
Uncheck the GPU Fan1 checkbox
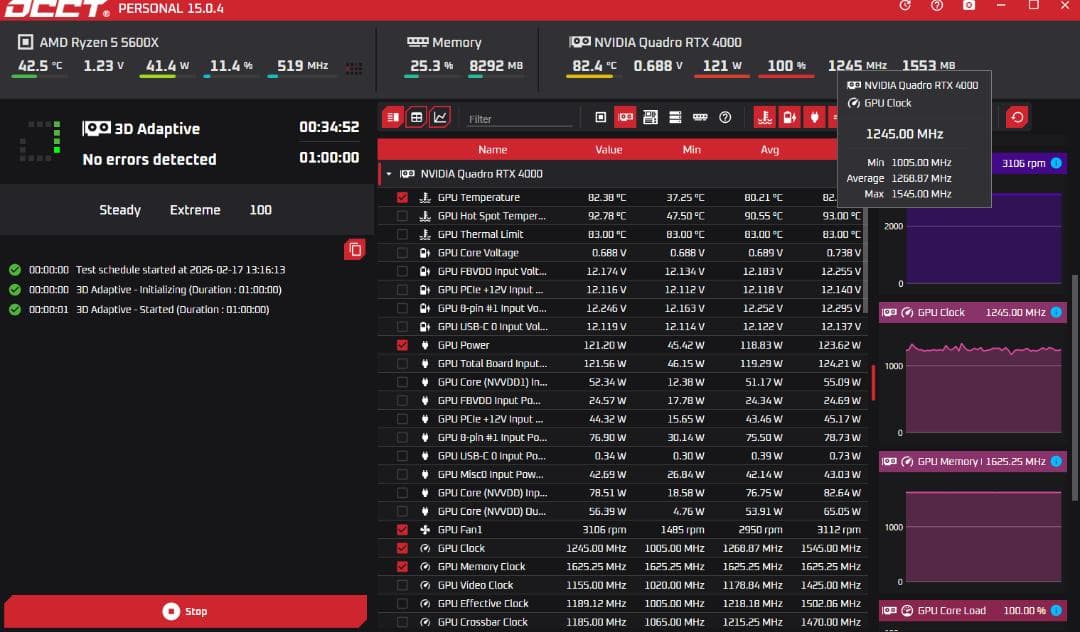402,530
